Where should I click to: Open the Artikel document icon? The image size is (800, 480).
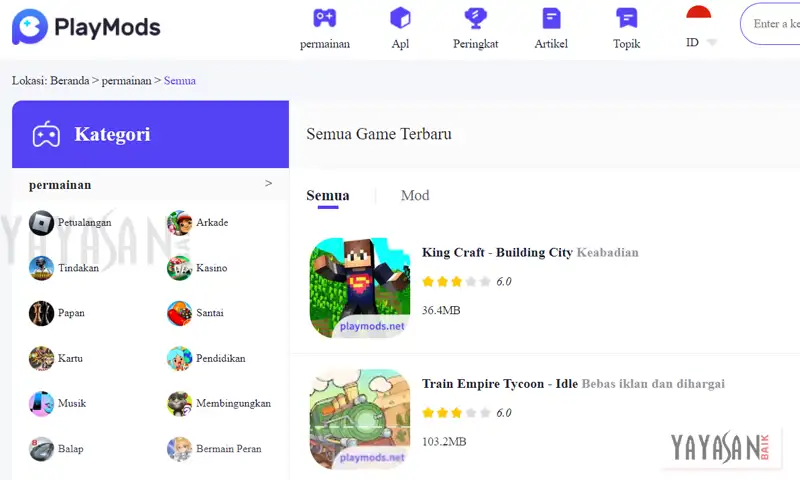tap(551, 18)
